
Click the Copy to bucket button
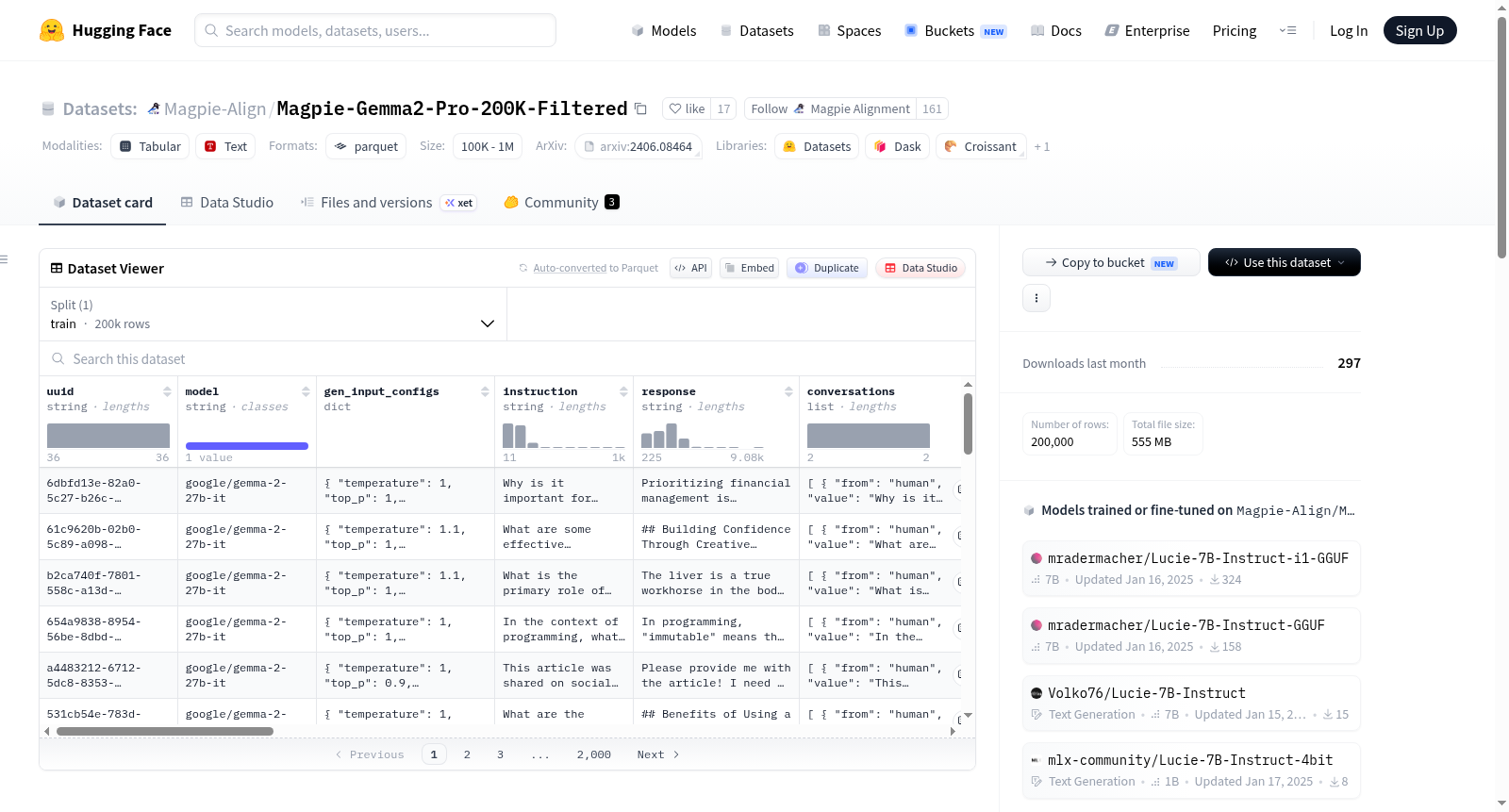tap(1111, 262)
